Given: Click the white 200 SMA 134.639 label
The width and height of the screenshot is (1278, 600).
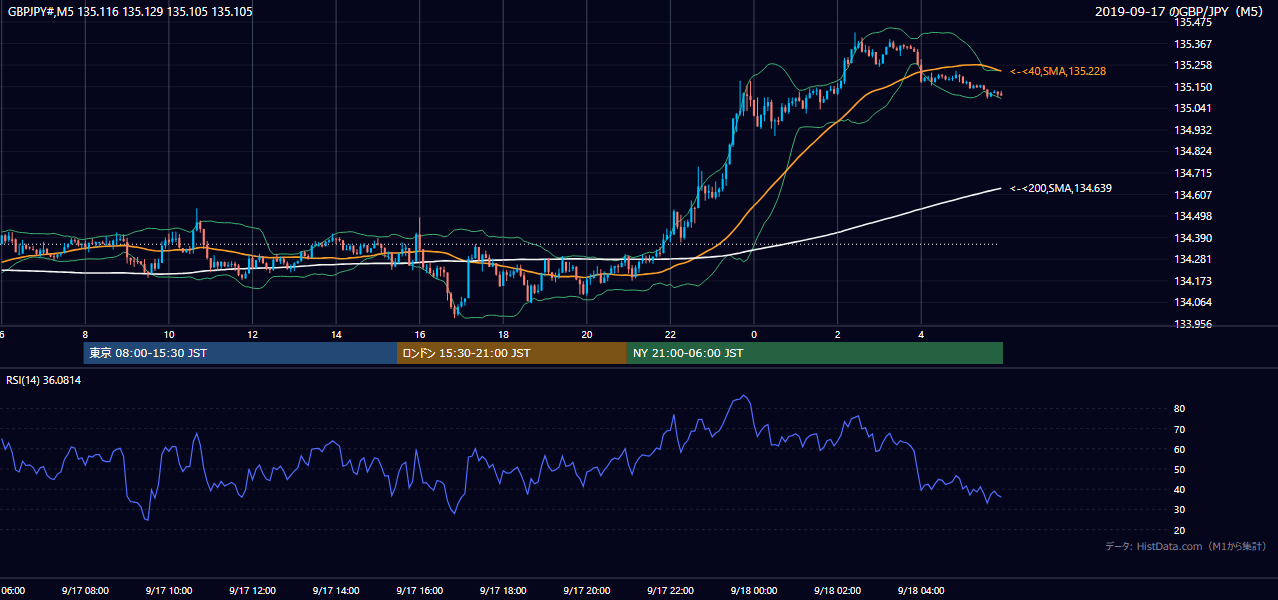Looking at the screenshot, I should (x=1061, y=188).
